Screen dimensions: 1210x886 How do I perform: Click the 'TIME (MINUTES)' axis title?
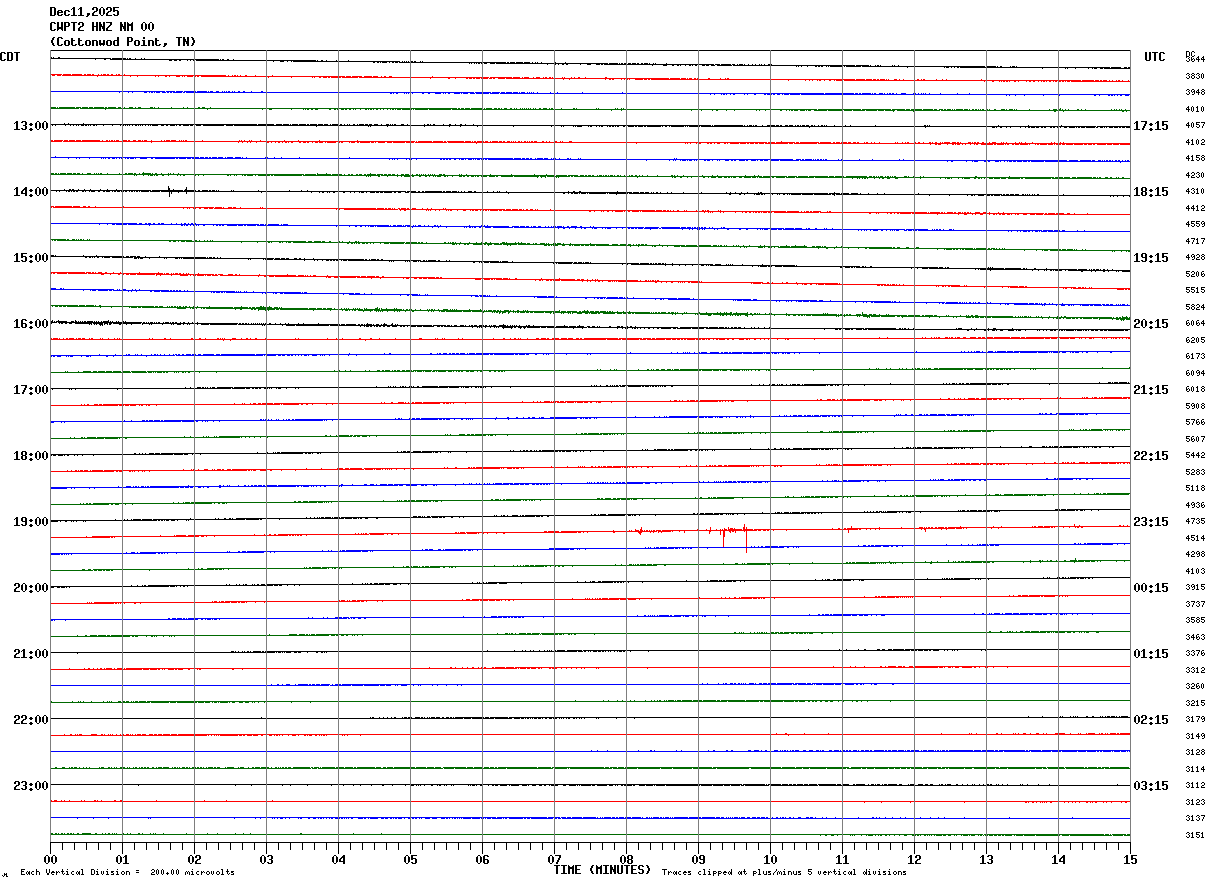pos(602,870)
